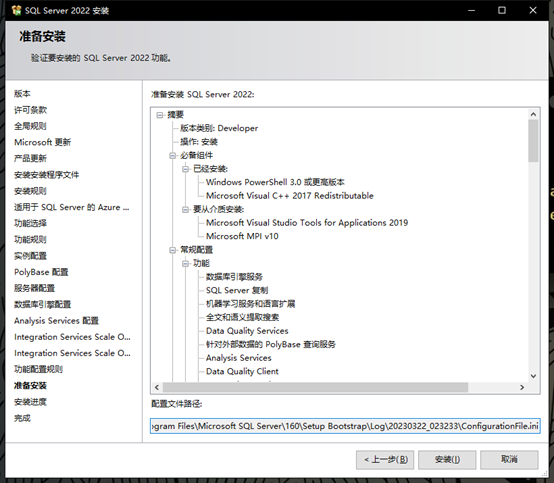Image resolution: width=554 pixels, height=483 pixels.
Task: Cancel setup with the 取消 button
Action: [509, 460]
